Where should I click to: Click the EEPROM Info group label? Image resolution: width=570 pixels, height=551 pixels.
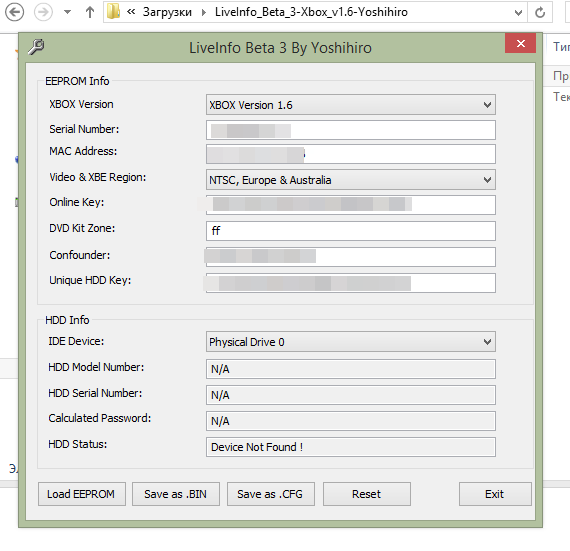pos(77,81)
